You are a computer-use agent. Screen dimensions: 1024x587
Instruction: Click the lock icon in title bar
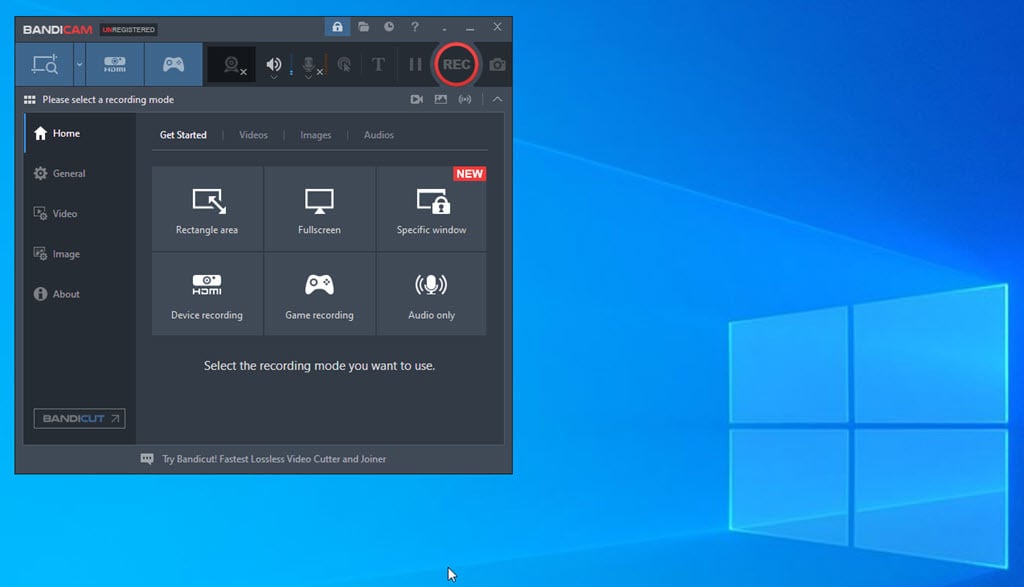337,27
